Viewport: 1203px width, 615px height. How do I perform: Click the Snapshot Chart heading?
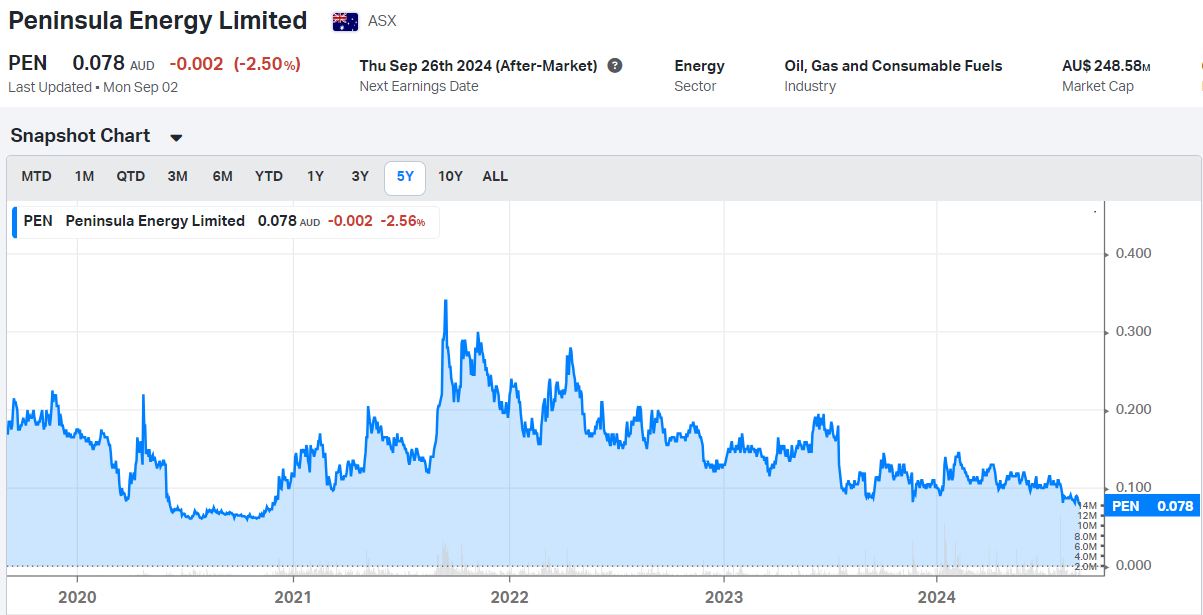point(80,136)
